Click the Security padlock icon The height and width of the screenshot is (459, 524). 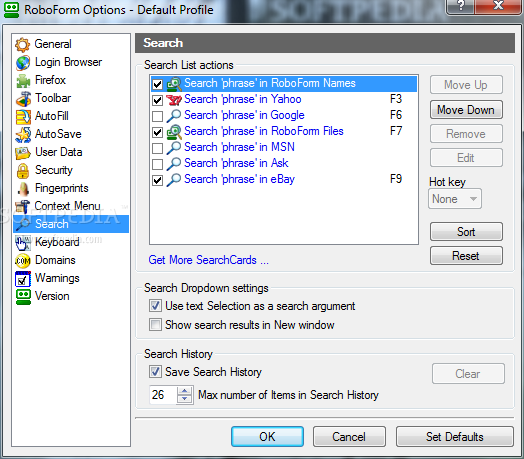click(23, 171)
